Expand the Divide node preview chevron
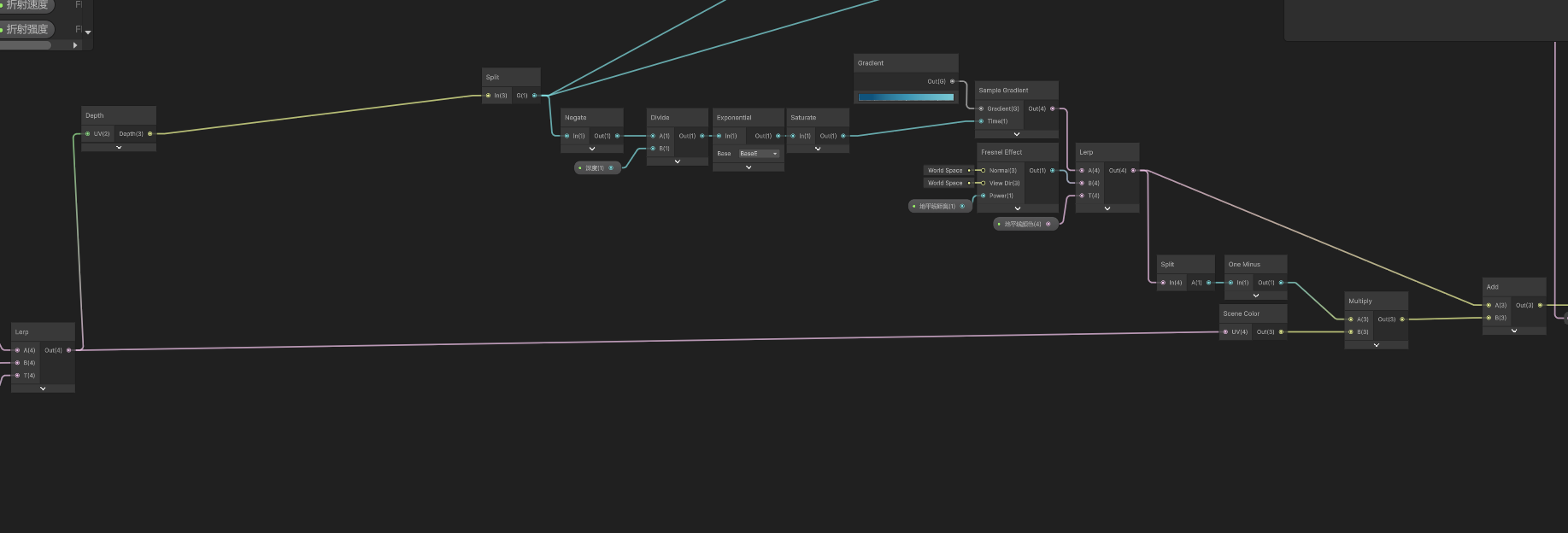 pos(678,161)
